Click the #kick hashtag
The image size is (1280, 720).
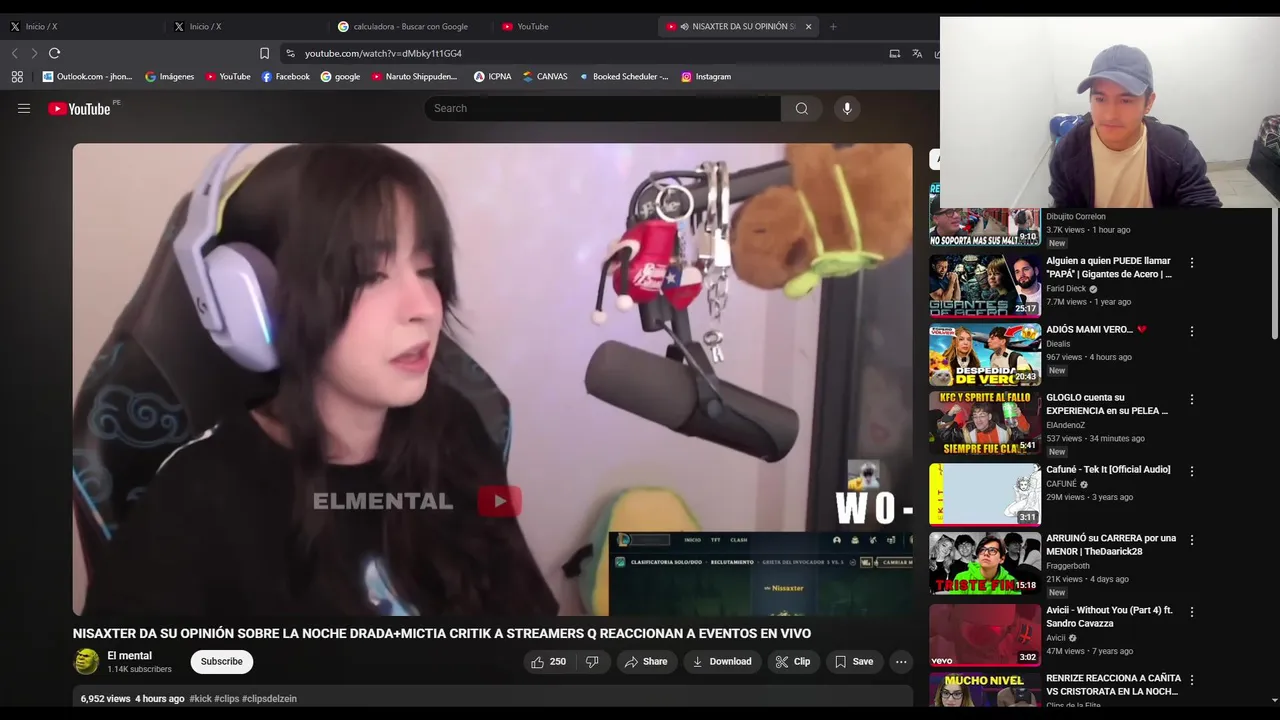(x=199, y=699)
